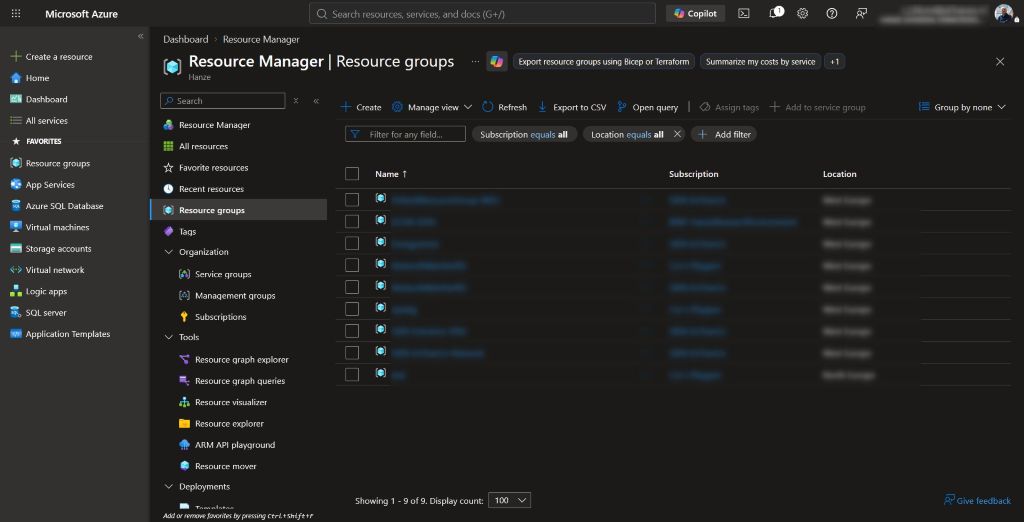1024x522 pixels.
Task: Collapse the Deployments section
Action: (168, 487)
